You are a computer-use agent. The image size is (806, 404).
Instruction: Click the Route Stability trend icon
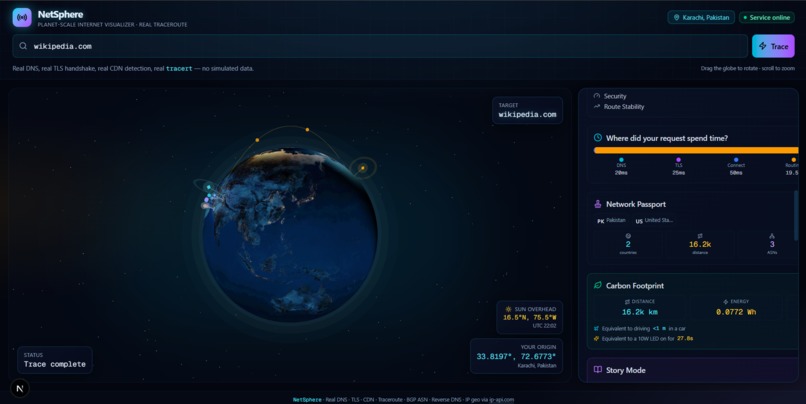tap(597, 106)
